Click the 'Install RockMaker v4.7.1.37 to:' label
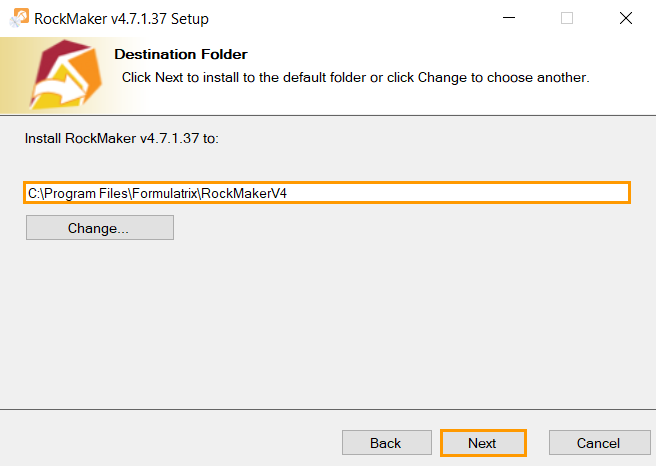656x466 pixels. click(x=121, y=139)
